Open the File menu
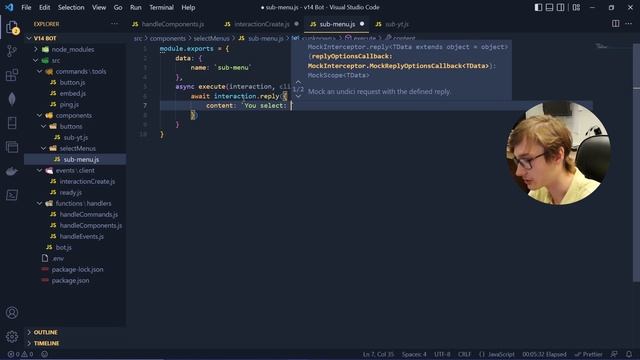The height and width of the screenshot is (360, 640). pos(26,7)
